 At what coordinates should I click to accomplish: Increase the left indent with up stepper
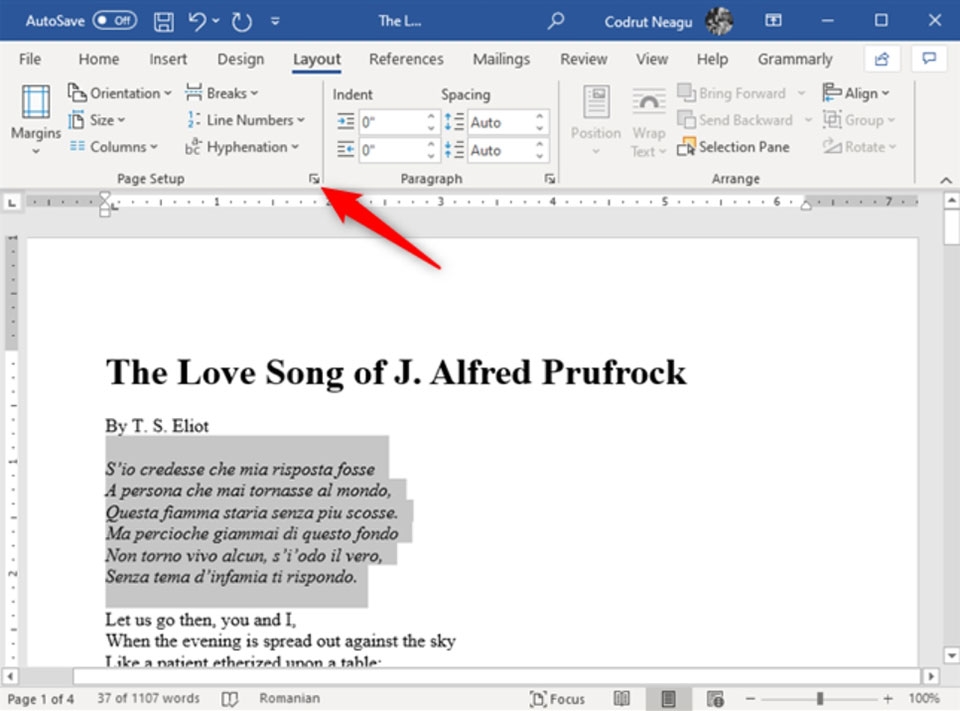[431, 116]
